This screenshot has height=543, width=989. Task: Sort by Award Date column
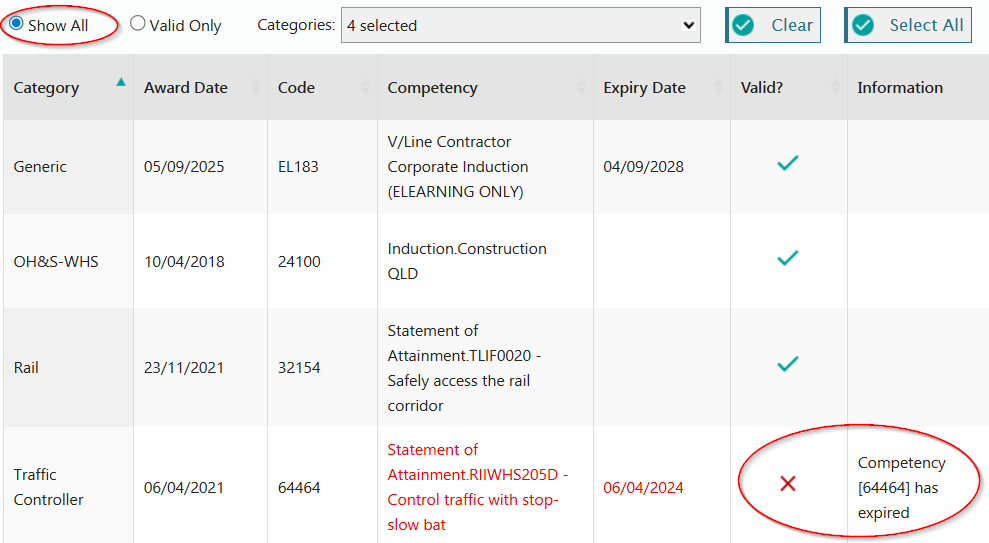pyautogui.click(x=186, y=88)
